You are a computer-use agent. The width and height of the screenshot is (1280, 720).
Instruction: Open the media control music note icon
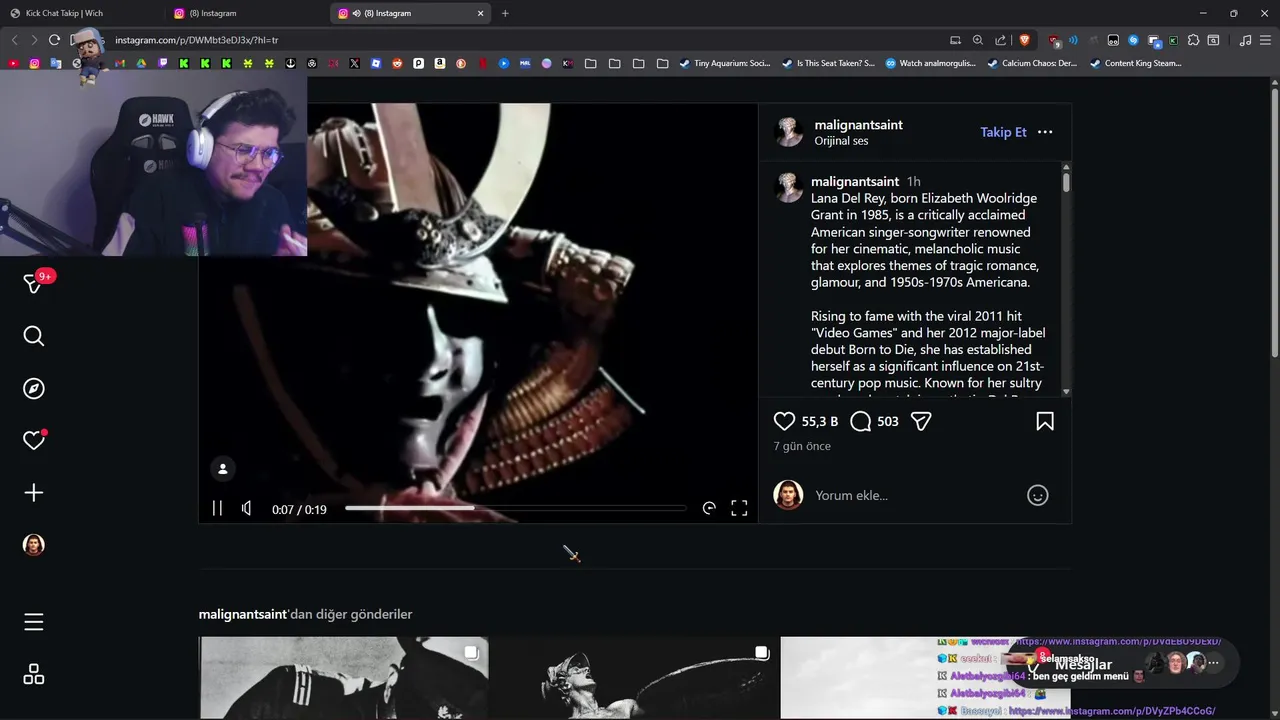[1245, 40]
